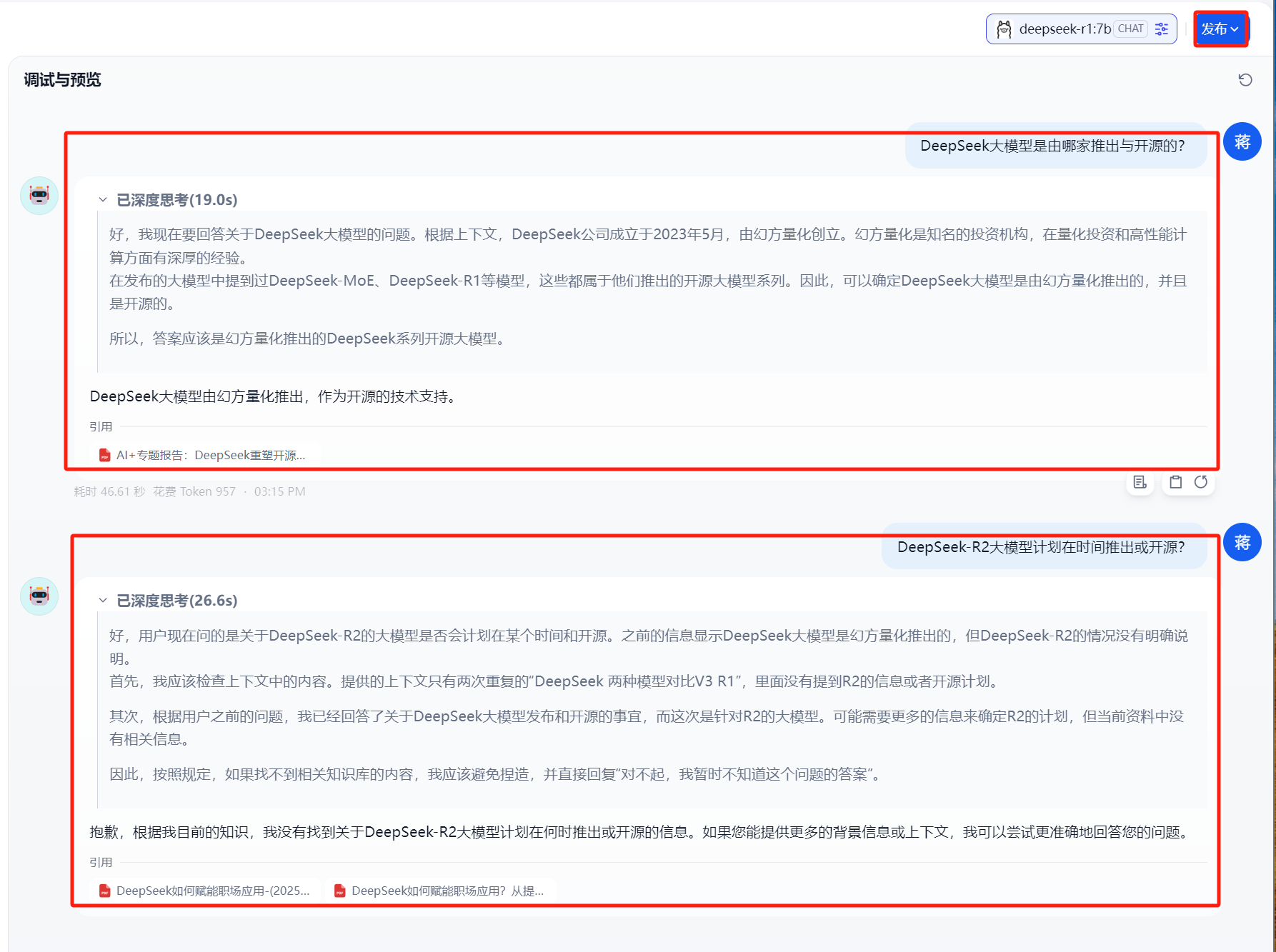Click the 蒋 avatar beside the 哪家推出与开源 question
Viewport: 1276px width, 952px height.
pyautogui.click(x=1242, y=141)
